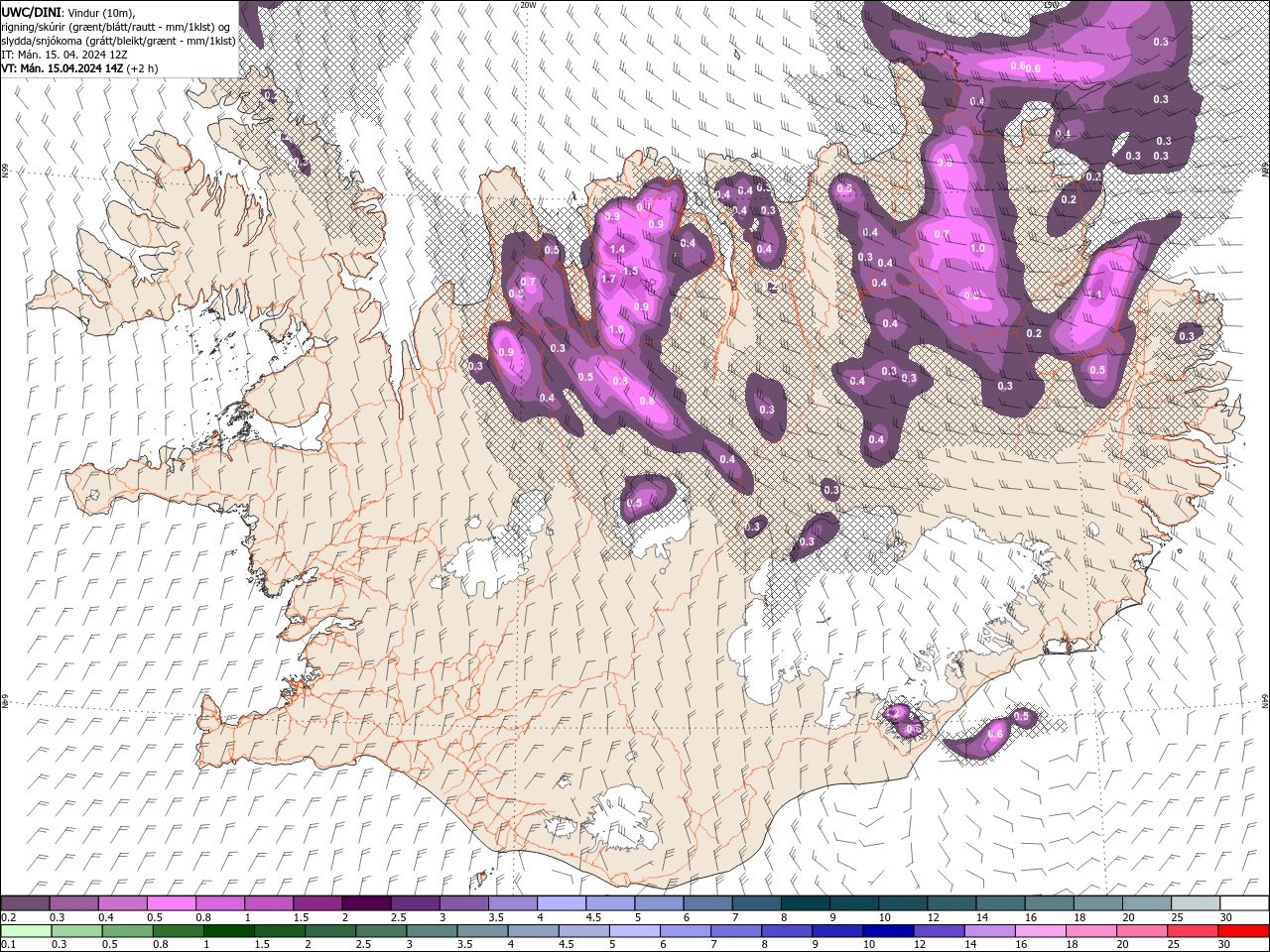Click the UWC/DINI title text
The width and height of the screenshot is (1270, 952).
[x=31, y=11]
